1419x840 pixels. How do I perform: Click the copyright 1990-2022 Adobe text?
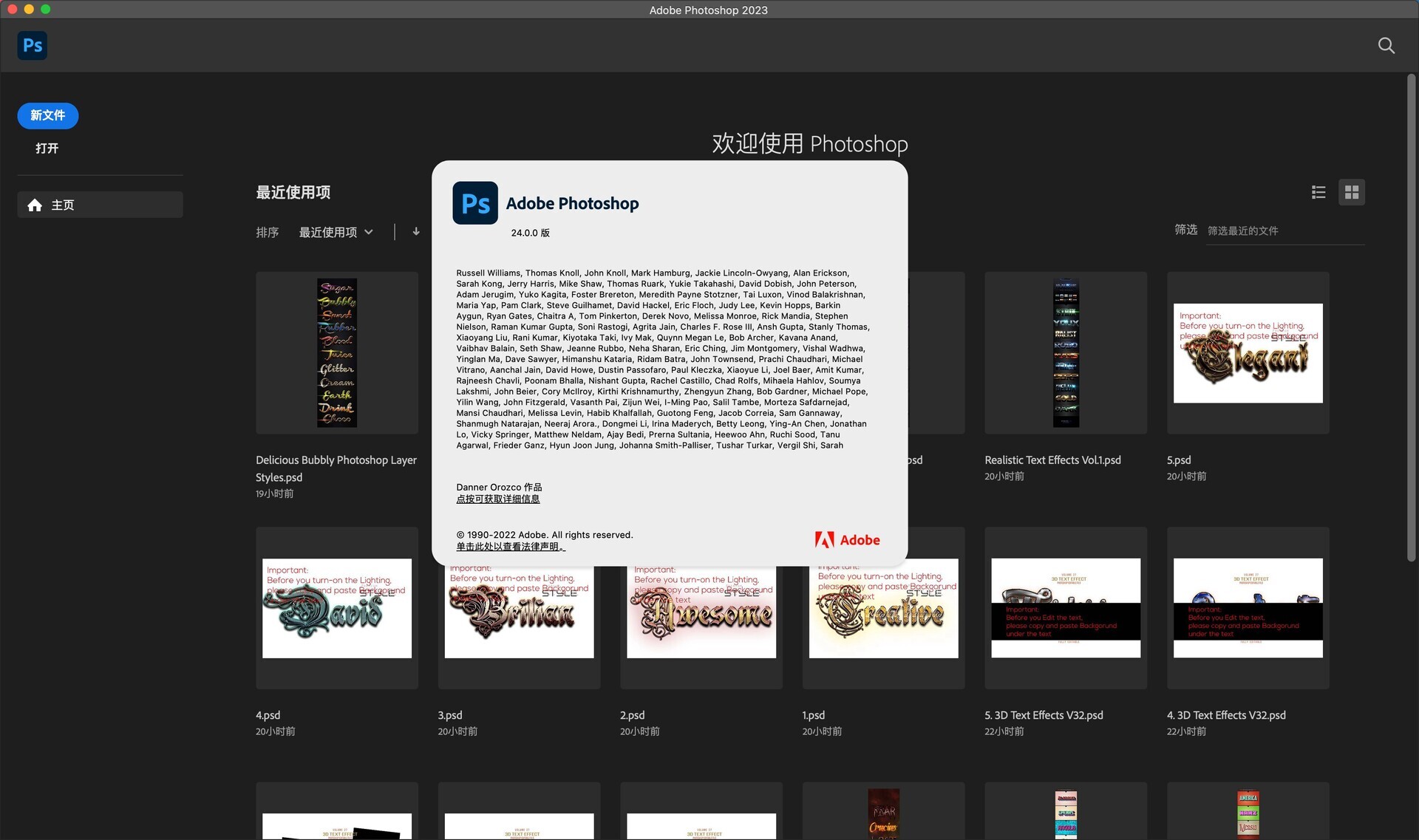(545, 535)
